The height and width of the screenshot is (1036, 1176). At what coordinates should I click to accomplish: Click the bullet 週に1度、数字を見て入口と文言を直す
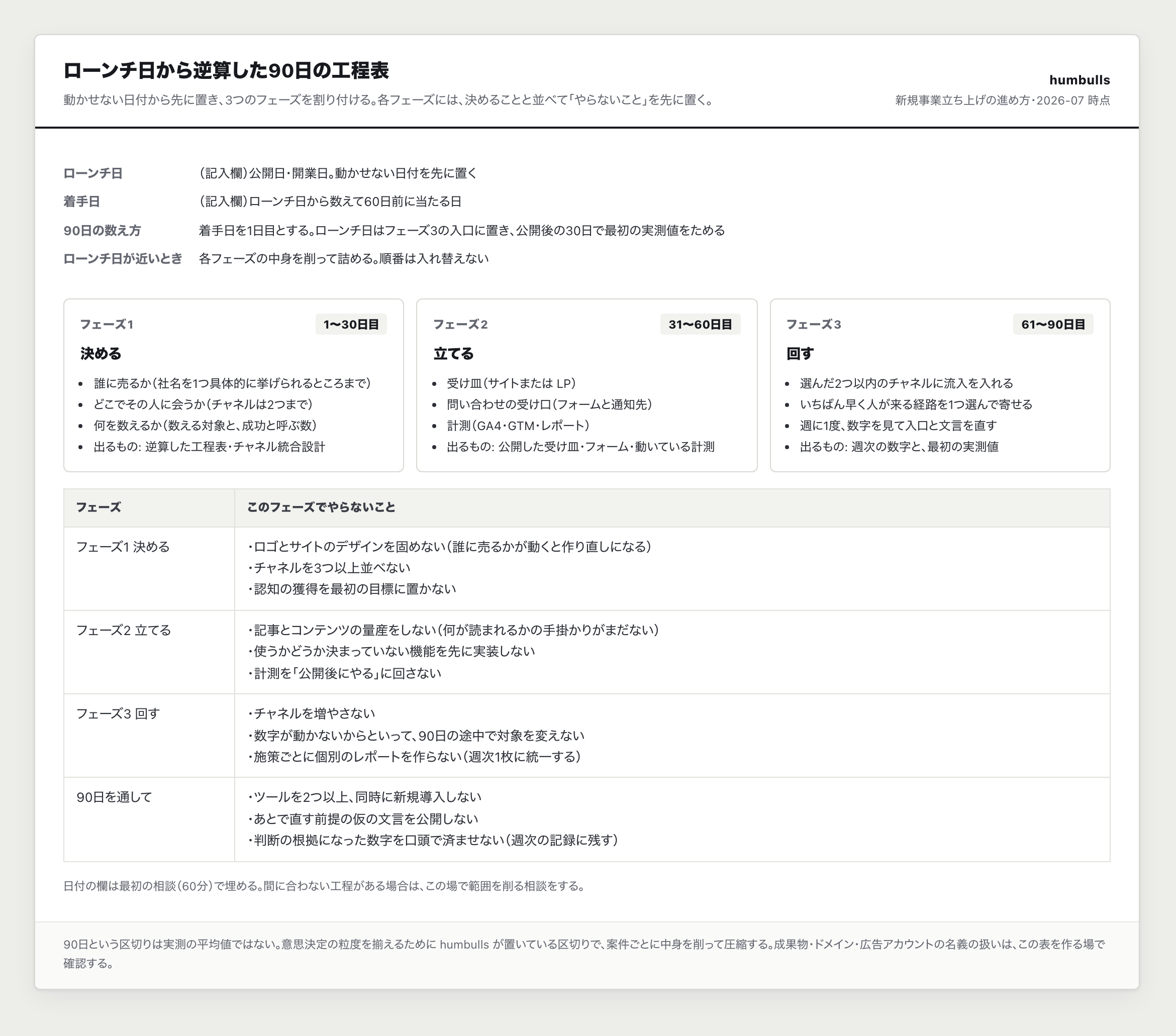[898, 426]
